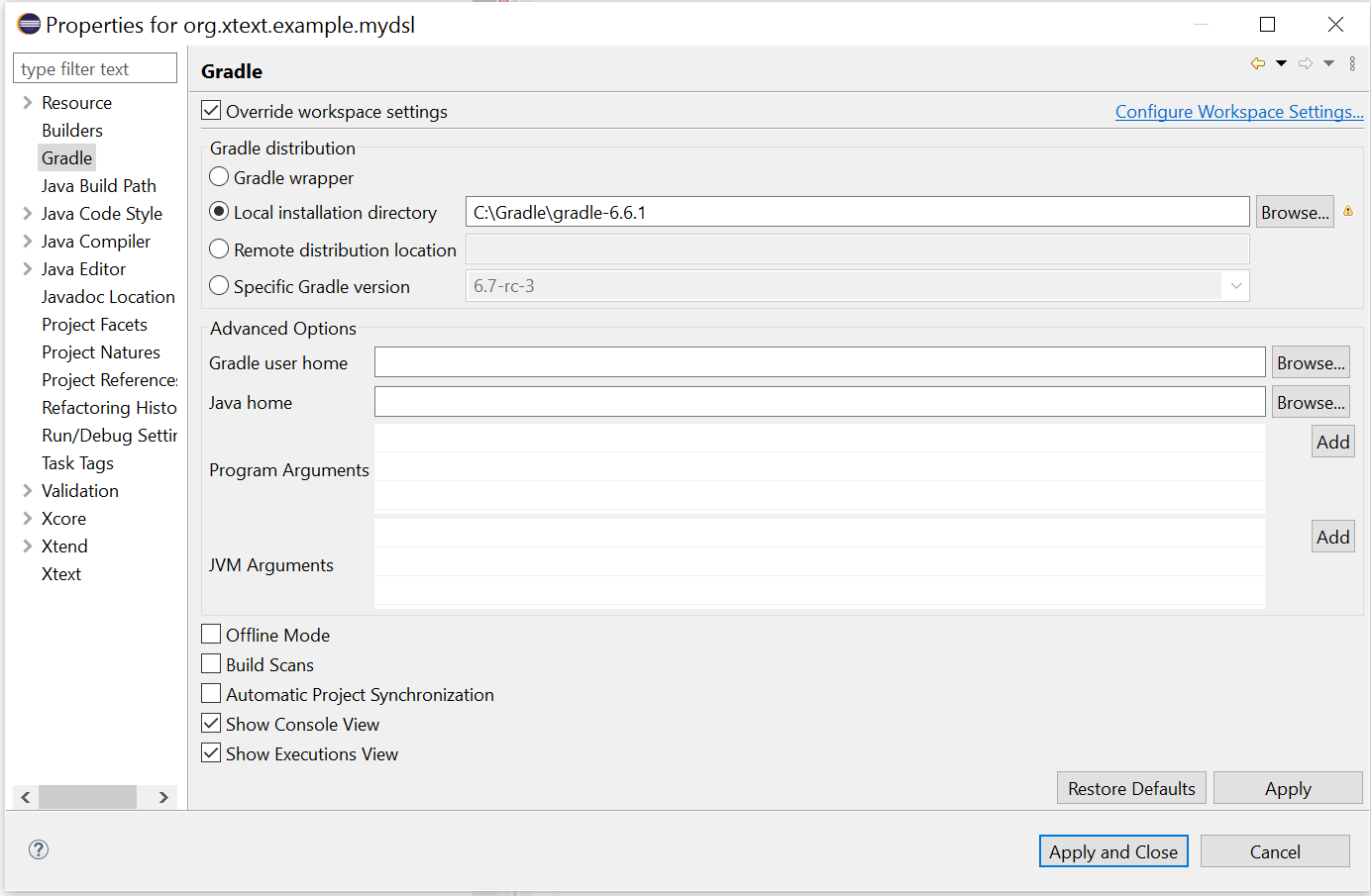The image size is (1371, 896).
Task: Click the help question mark icon
Action: click(x=39, y=849)
